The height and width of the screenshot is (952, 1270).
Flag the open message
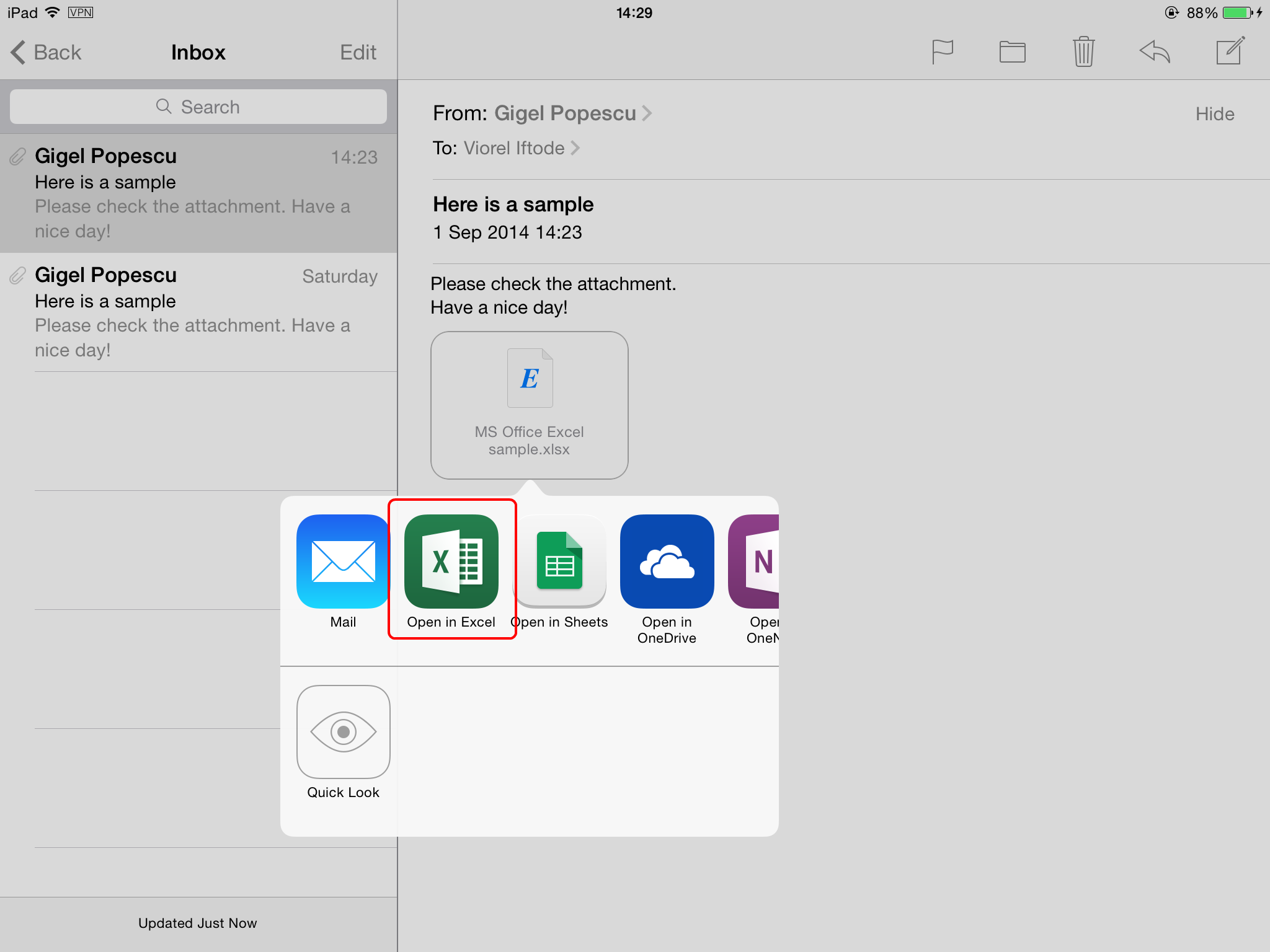pos(943,52)
